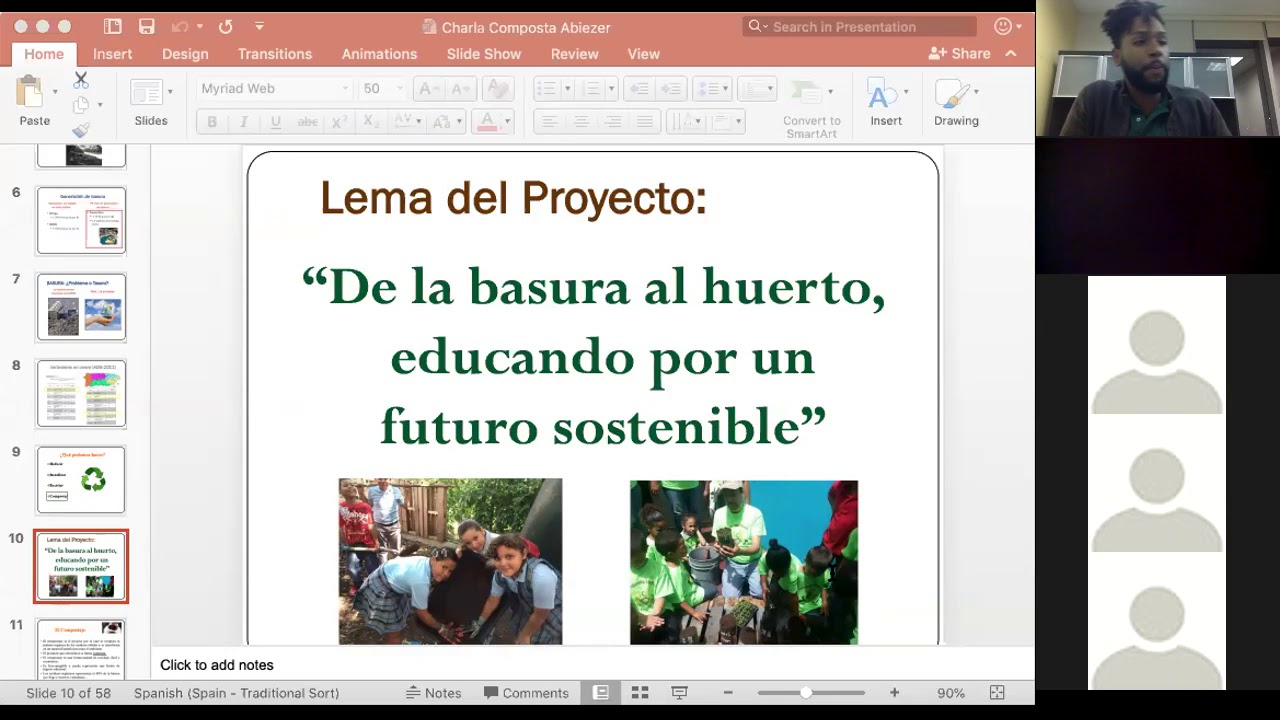Click the 90% zoom level
Viewport: 1280px width, 720px height.
click(x=951, y=693)
